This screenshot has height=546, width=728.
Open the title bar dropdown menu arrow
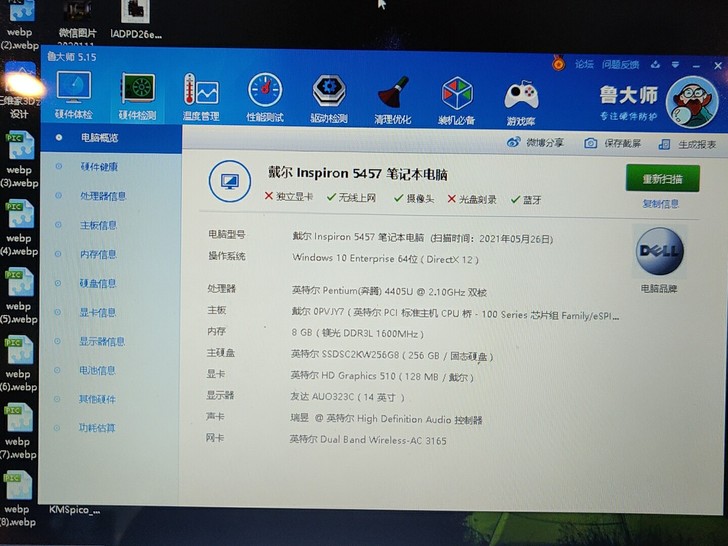tap(675, 65)
